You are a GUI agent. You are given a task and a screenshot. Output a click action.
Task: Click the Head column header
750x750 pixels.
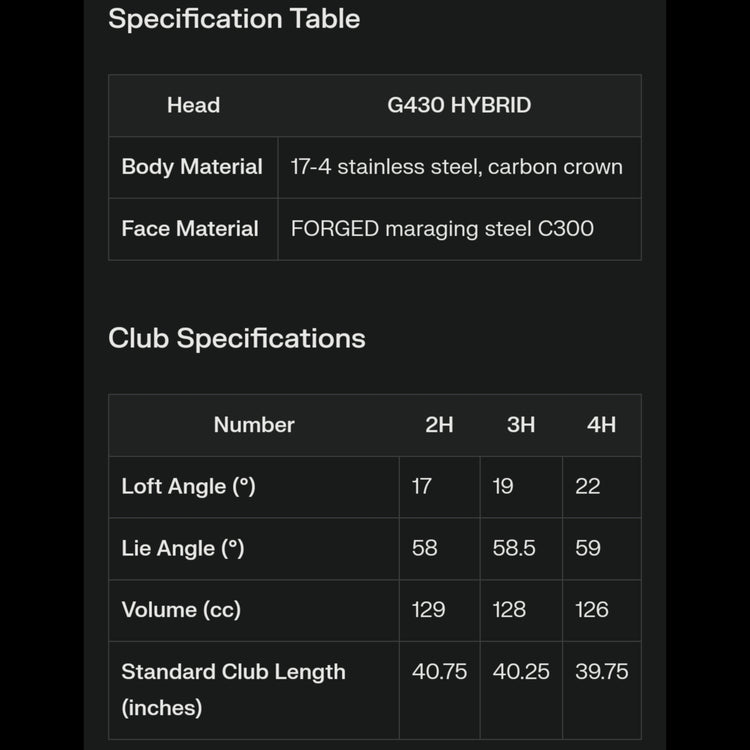point(193,105)
